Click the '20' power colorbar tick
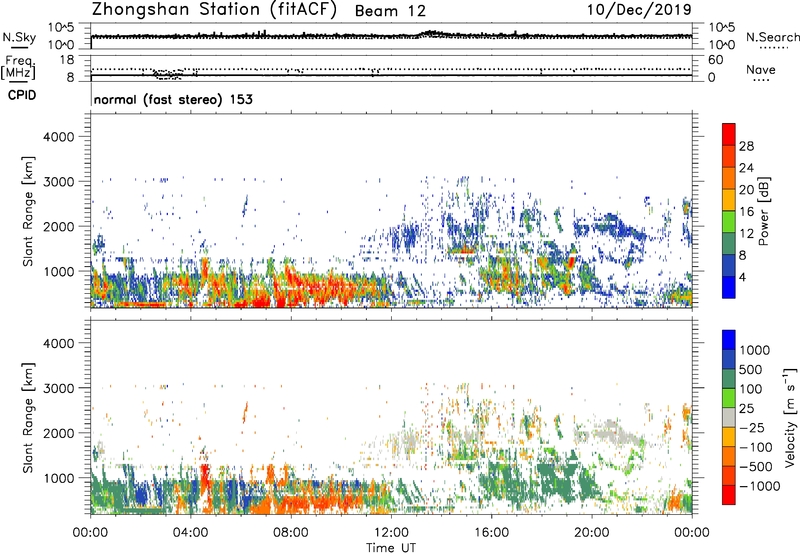The width and height of the screenshot is (800, 554). point(746,190)
